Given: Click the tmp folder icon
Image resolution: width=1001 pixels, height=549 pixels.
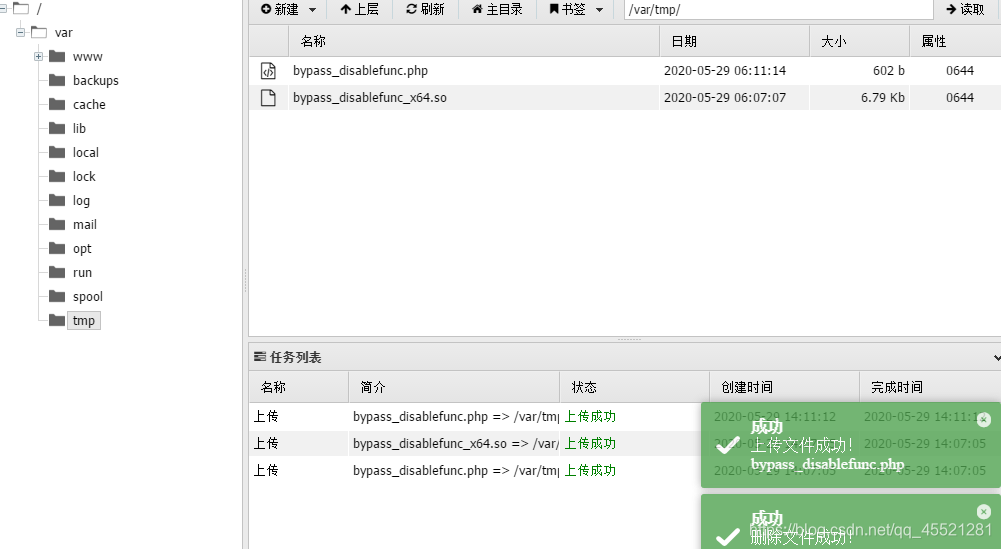Looking at the screenshot, I should coord(57,320).
